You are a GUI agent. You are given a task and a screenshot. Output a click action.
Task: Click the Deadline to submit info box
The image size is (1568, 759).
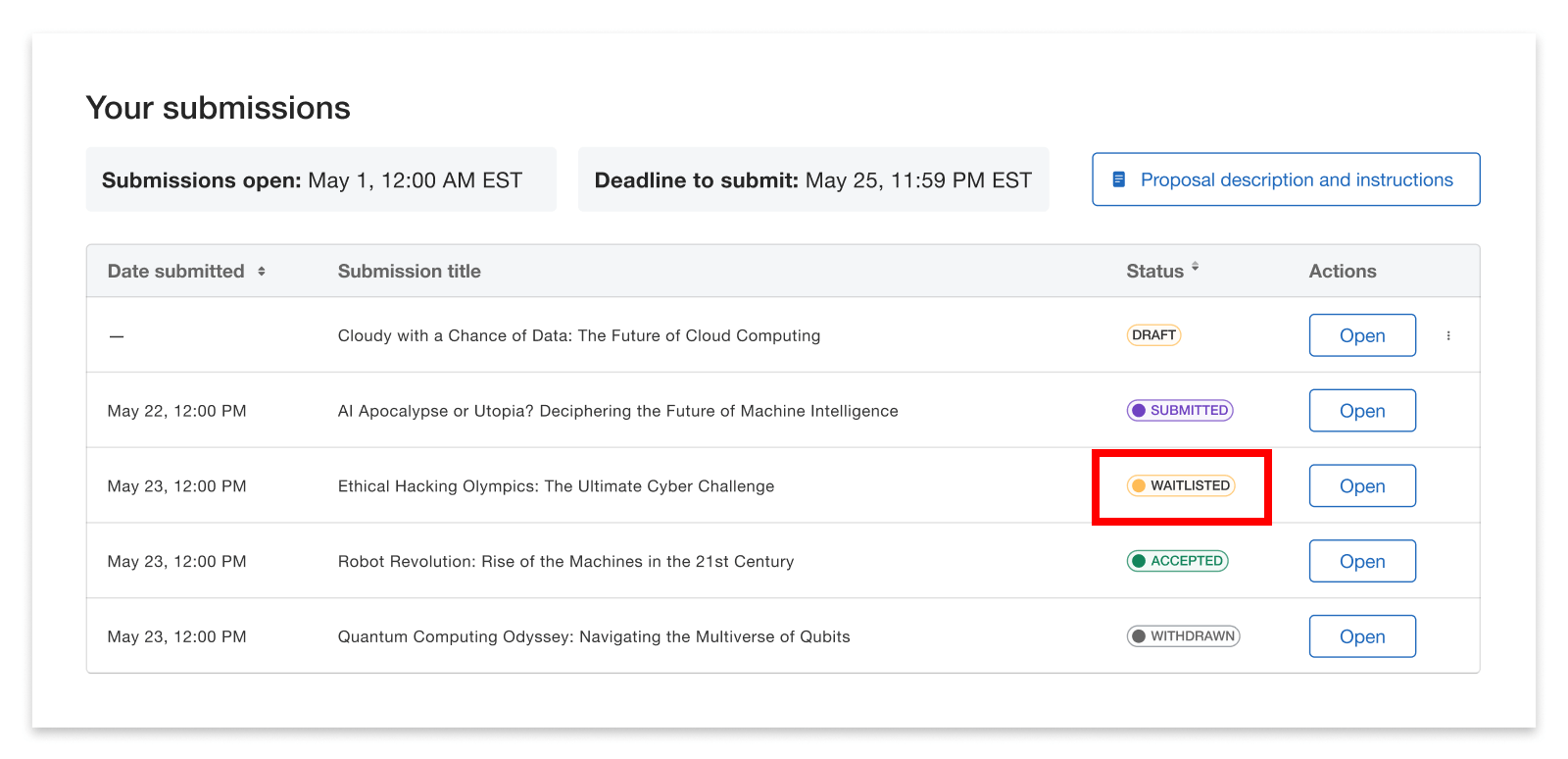[x=812, y=180]
